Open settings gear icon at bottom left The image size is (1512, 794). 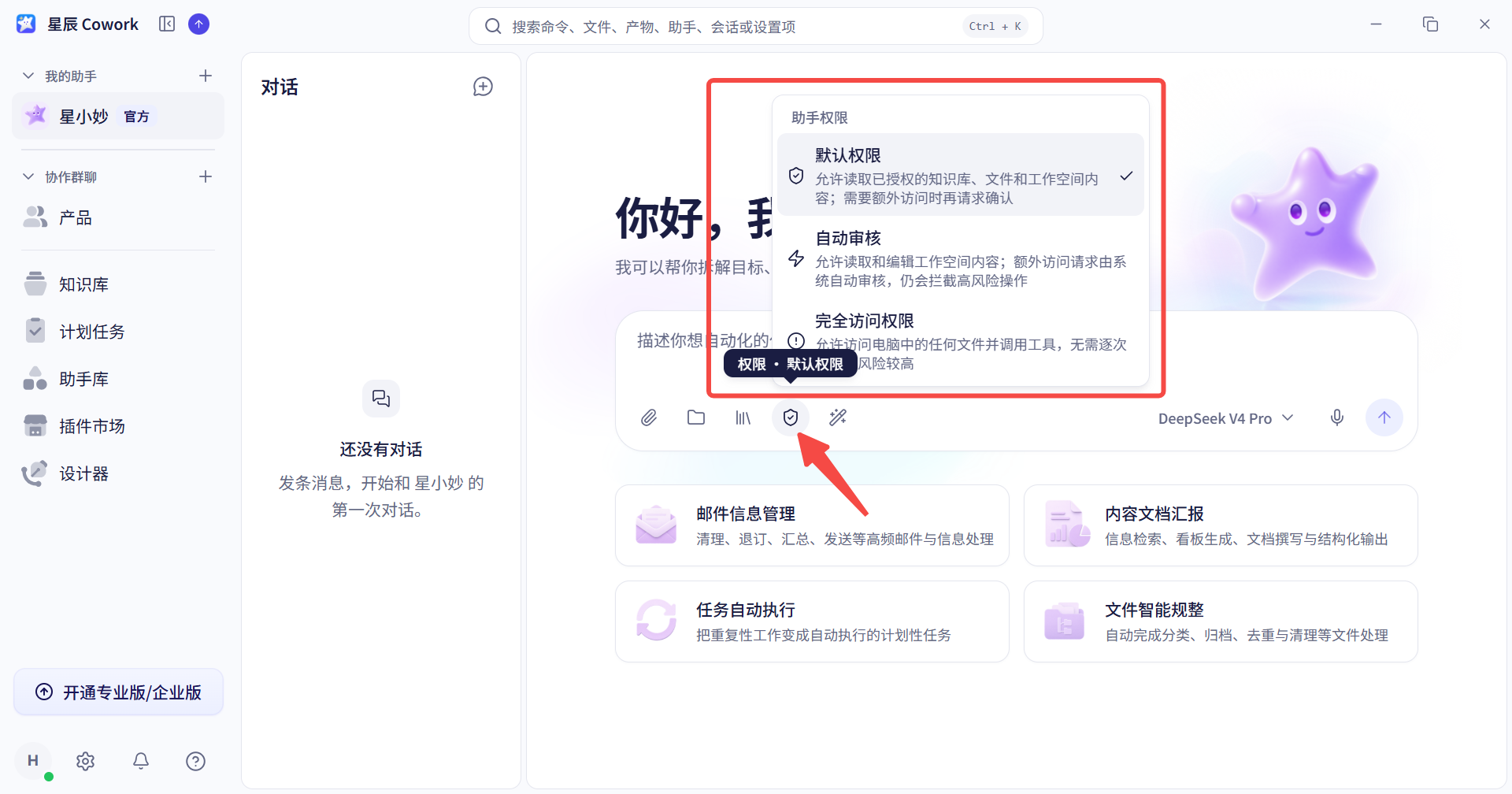coord(86,761)
